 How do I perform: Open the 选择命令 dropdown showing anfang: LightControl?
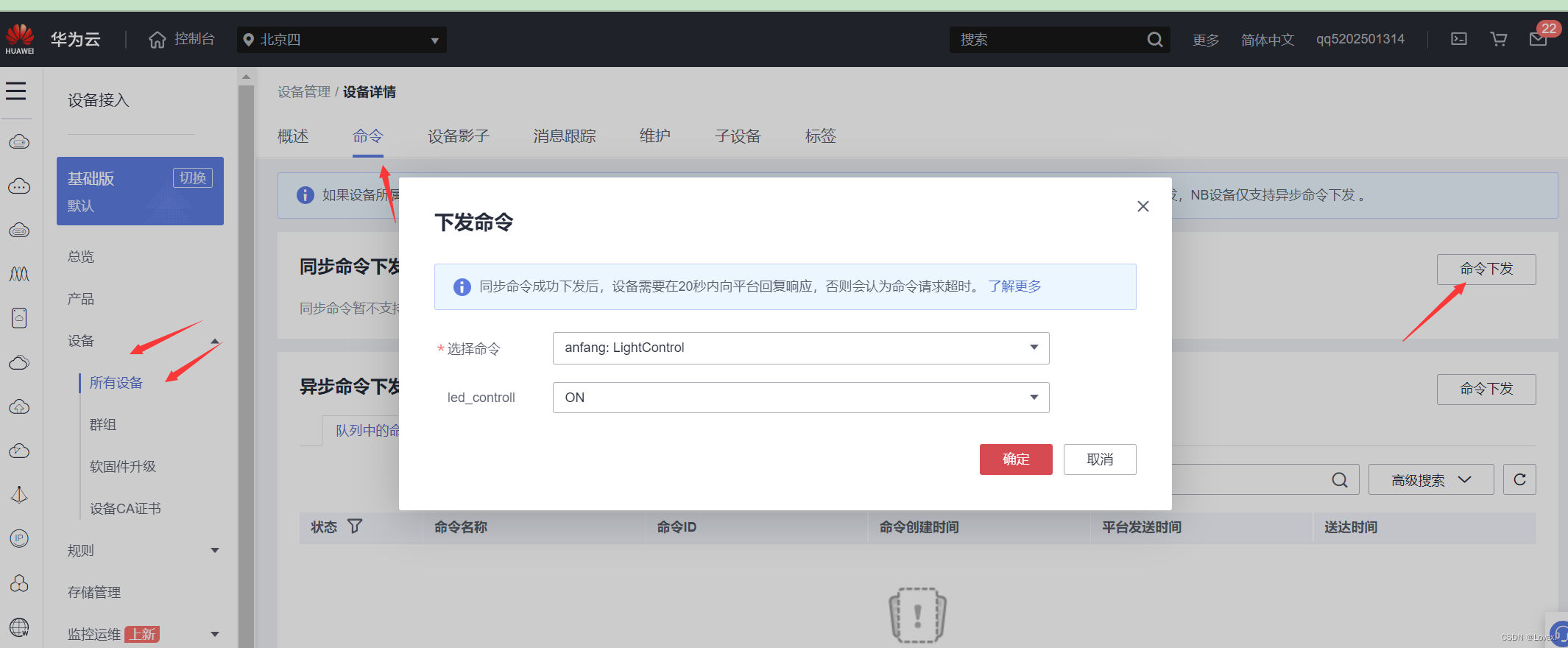(801, 348)
